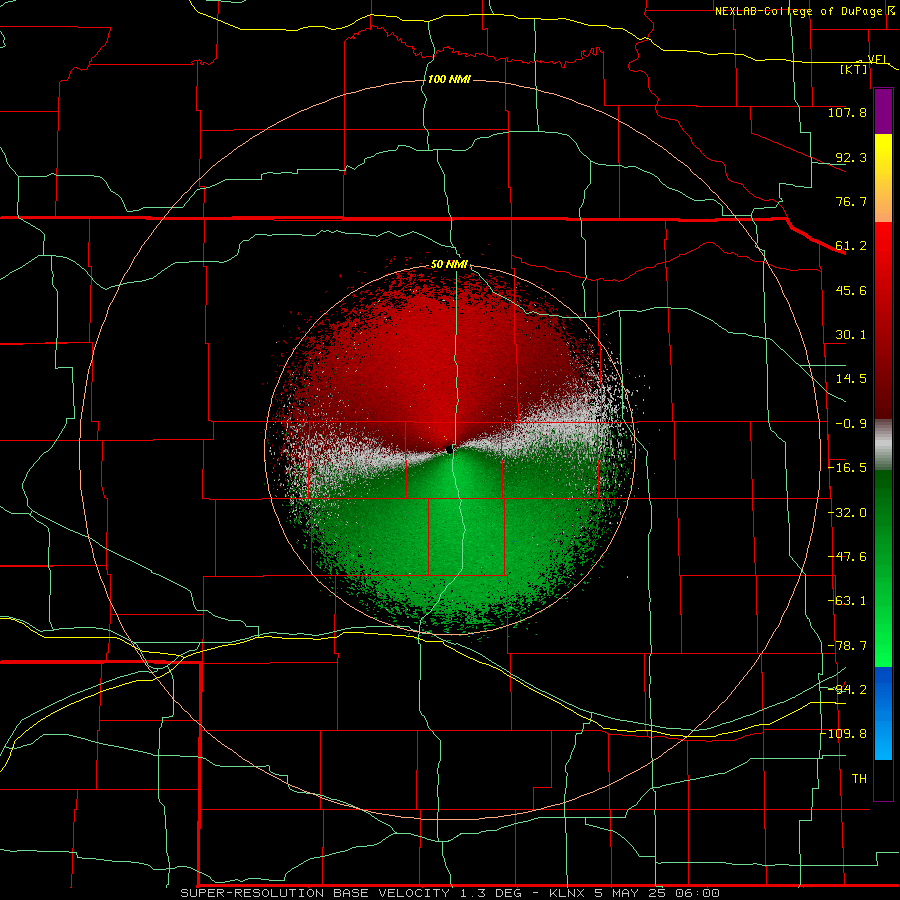Click the purple segment of the velocity color bar
Image resolution: width=900 pixels, height=900 pixels.
tap(883, 112)
